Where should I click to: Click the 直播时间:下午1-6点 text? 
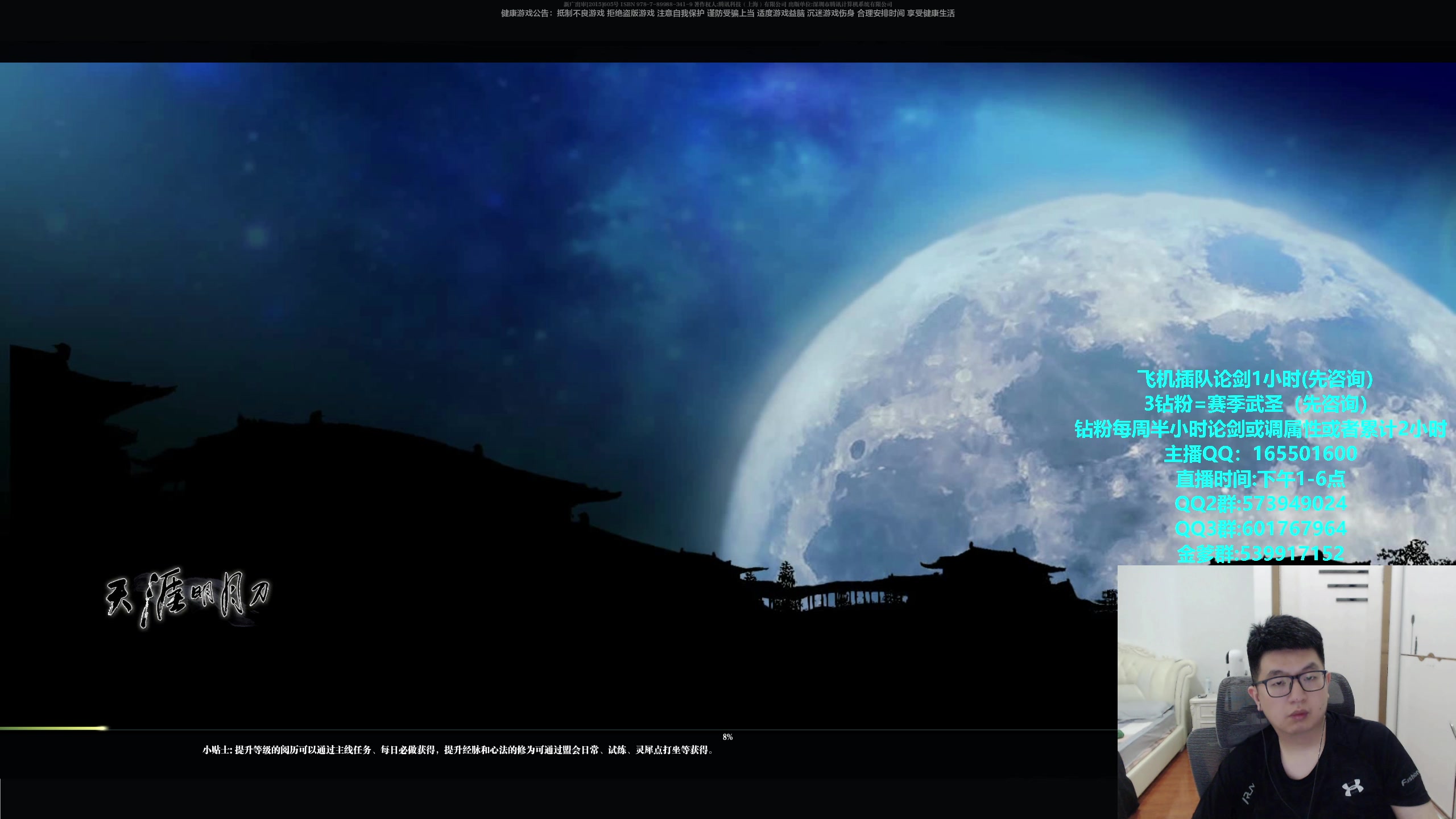(1260, 479)
